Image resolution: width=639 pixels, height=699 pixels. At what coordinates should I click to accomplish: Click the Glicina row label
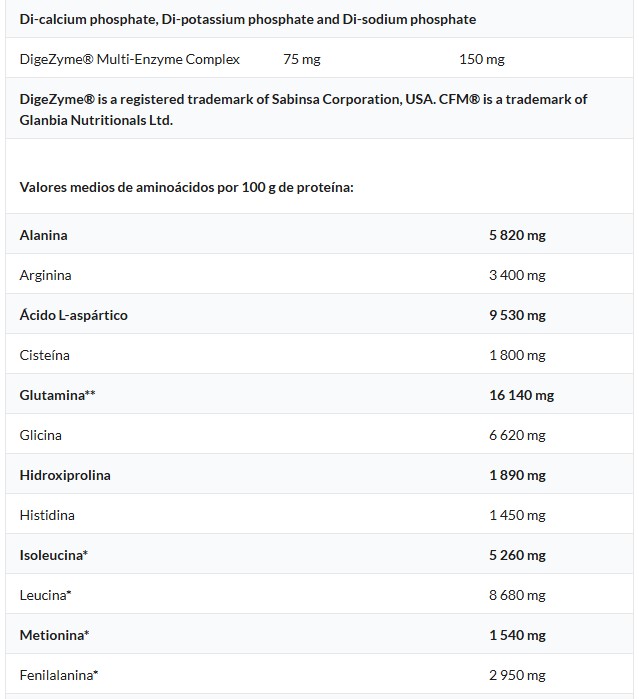point(41,435)
